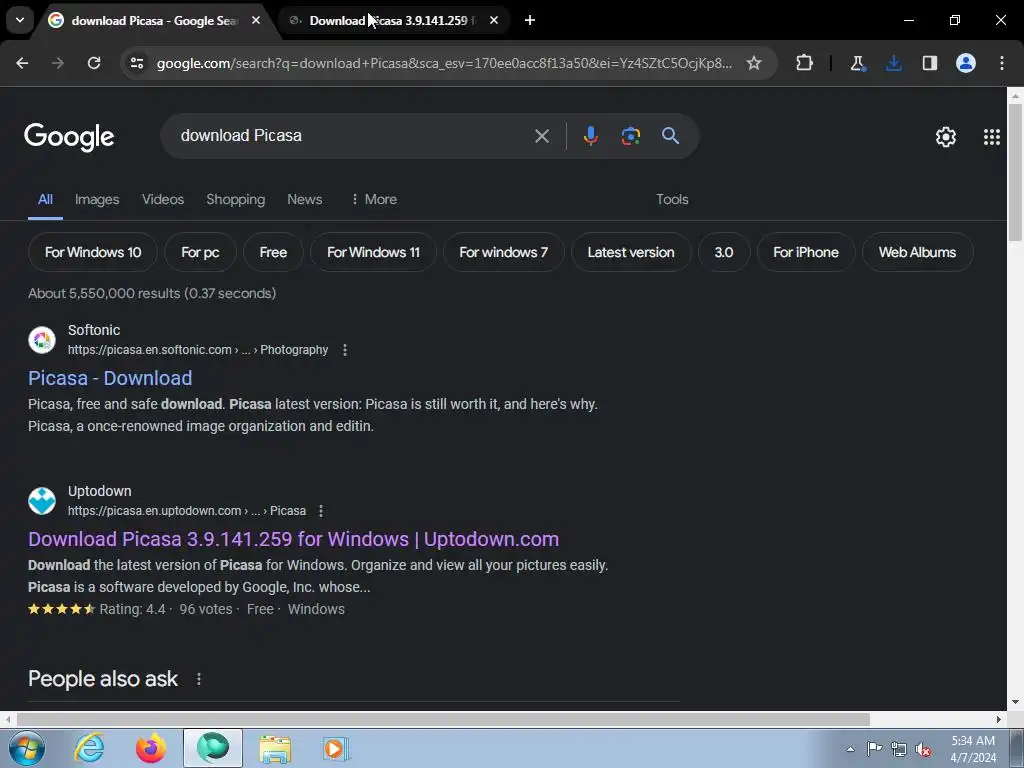Click the address bar URL

(444, 63)
